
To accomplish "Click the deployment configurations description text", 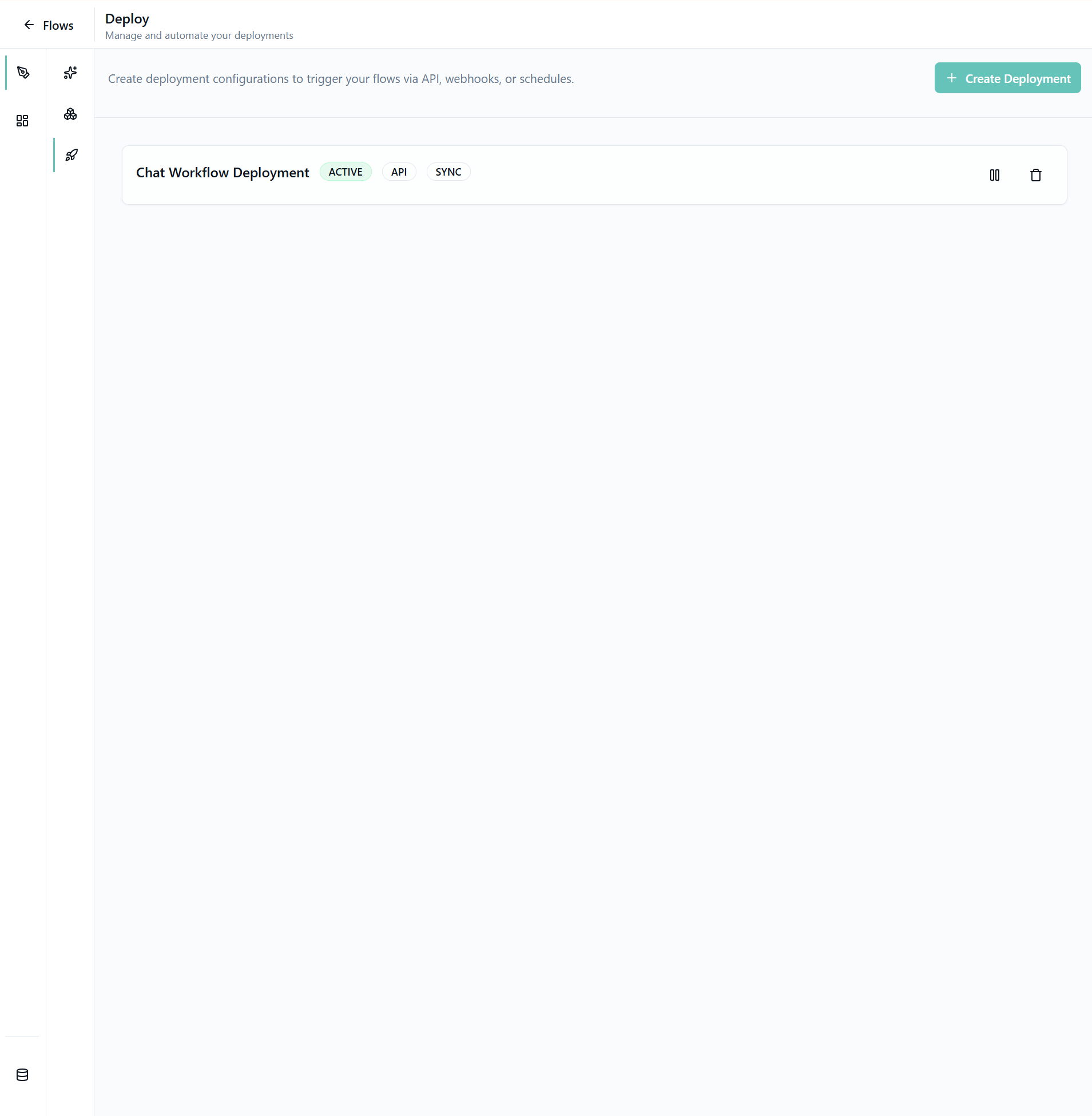I will click(x=341, y=78).
